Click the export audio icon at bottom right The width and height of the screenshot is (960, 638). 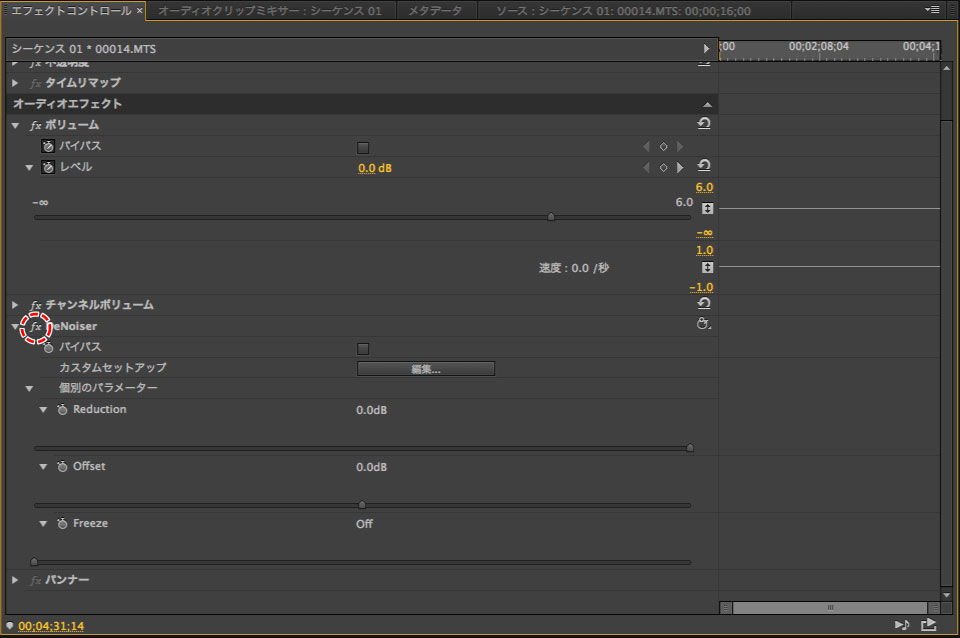(x=929, y=625)
